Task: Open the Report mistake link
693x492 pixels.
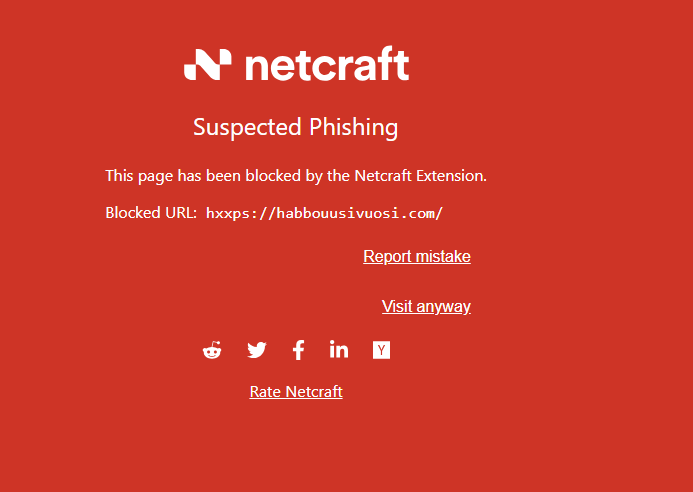Action: (x=416, y=257)
